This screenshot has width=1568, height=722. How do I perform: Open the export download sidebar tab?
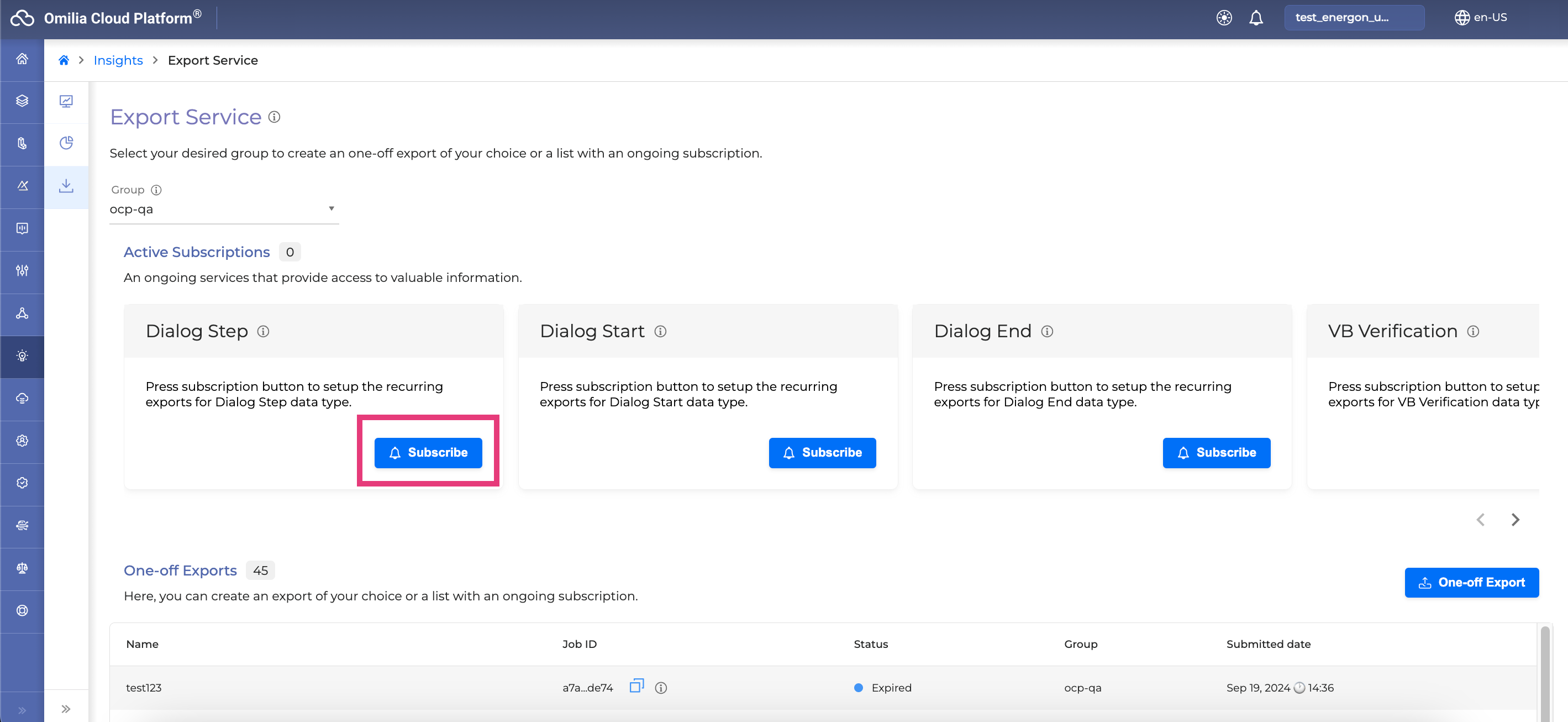pos(66,186)
